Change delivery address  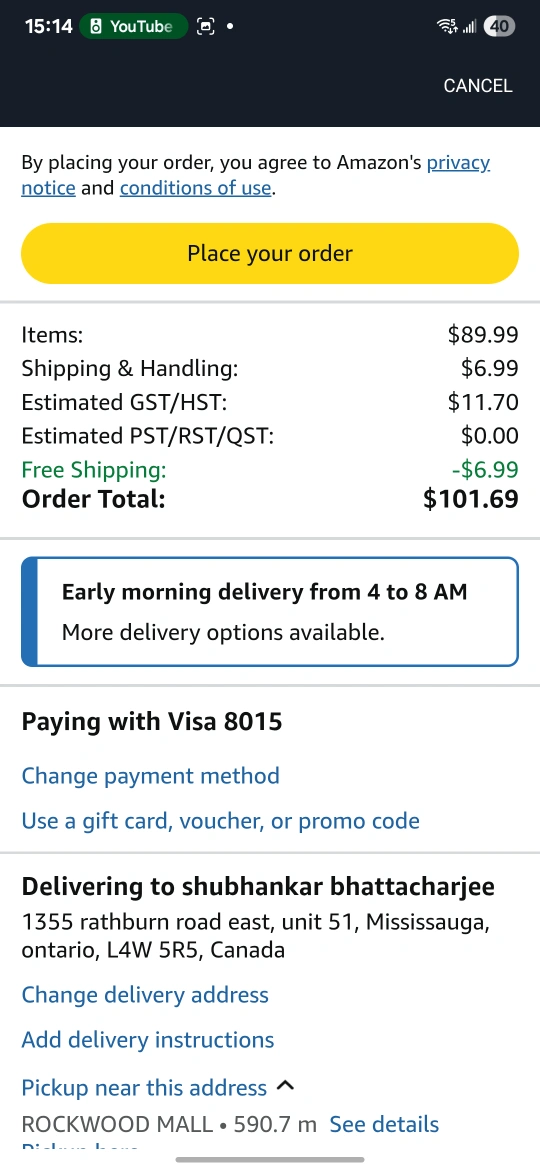pos(145,995)
